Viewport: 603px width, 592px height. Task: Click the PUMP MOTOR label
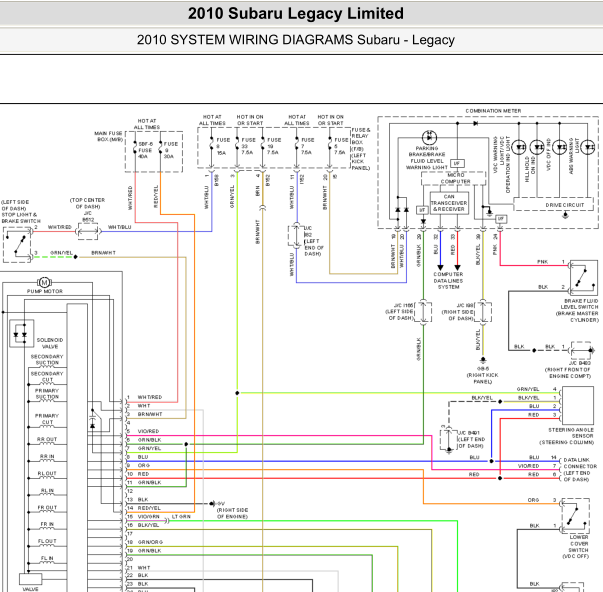(45, 291)
